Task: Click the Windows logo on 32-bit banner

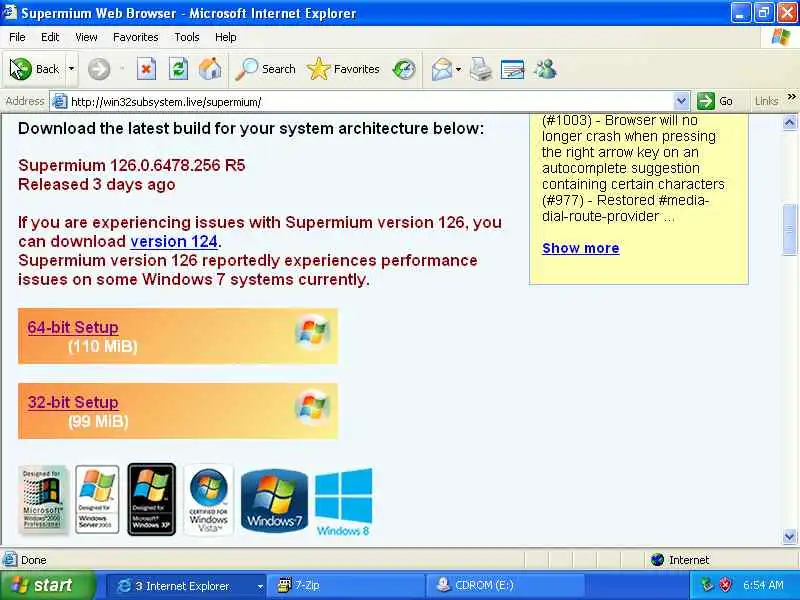Action: tap(312, 407)
